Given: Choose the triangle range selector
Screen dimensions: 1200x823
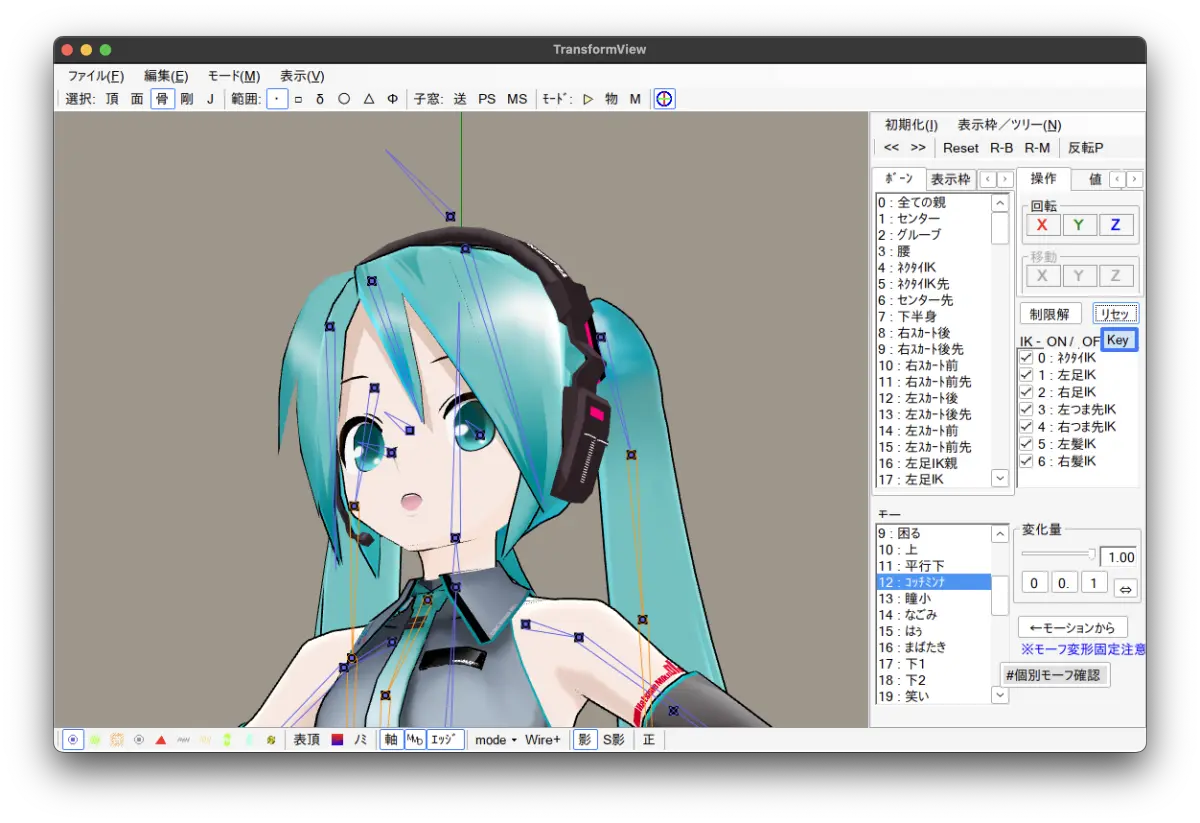Looking at the screenshot, I should (369, 99).
